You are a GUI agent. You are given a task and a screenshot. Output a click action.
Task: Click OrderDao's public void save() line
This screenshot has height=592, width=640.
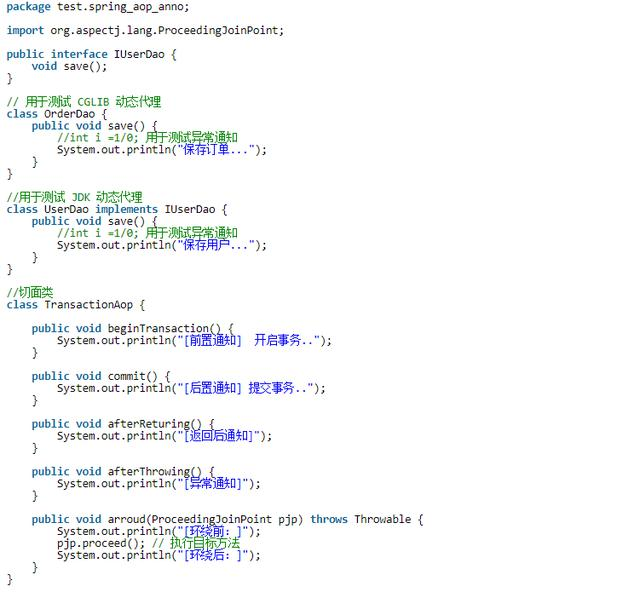tap(94, 126)
